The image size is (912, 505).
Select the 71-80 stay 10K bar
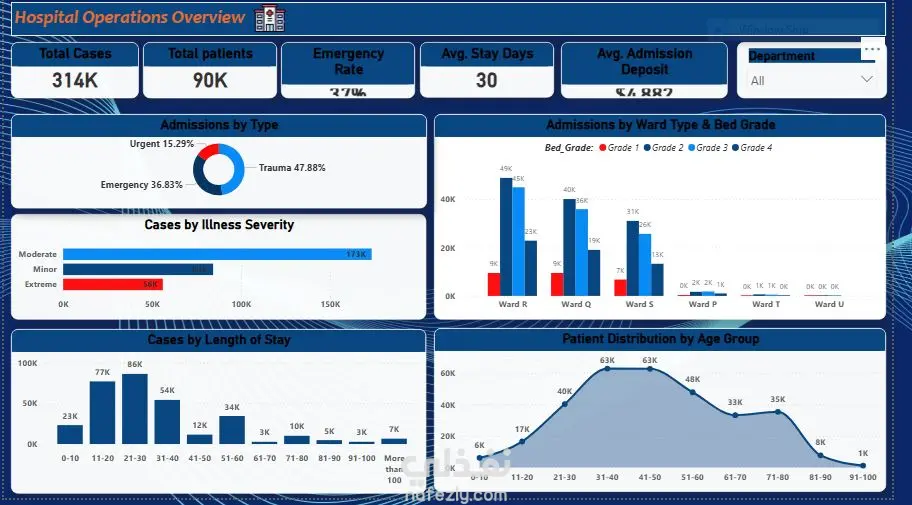pos(297,440)
